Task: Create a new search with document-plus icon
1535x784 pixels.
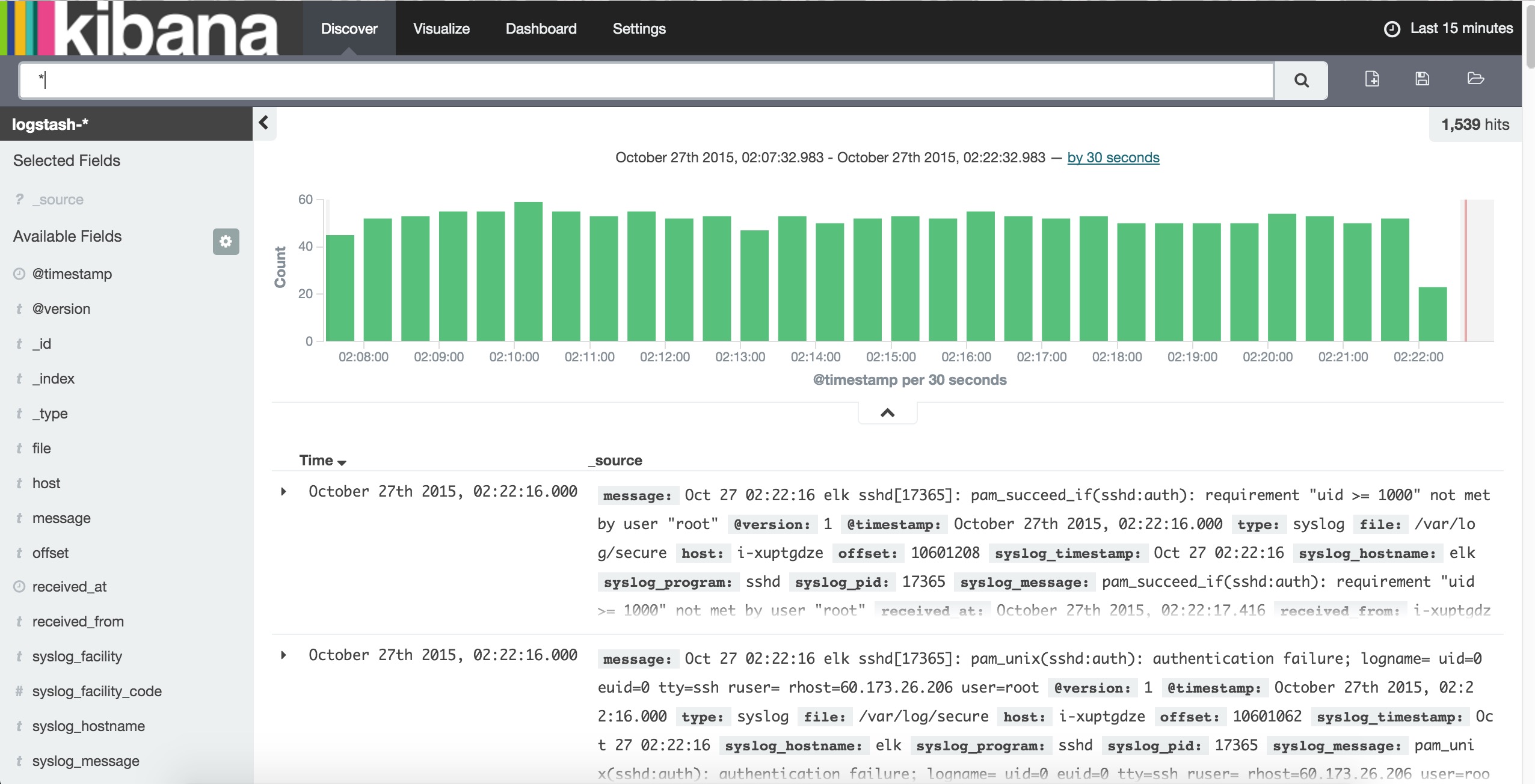Action: tap(1372, 79)
